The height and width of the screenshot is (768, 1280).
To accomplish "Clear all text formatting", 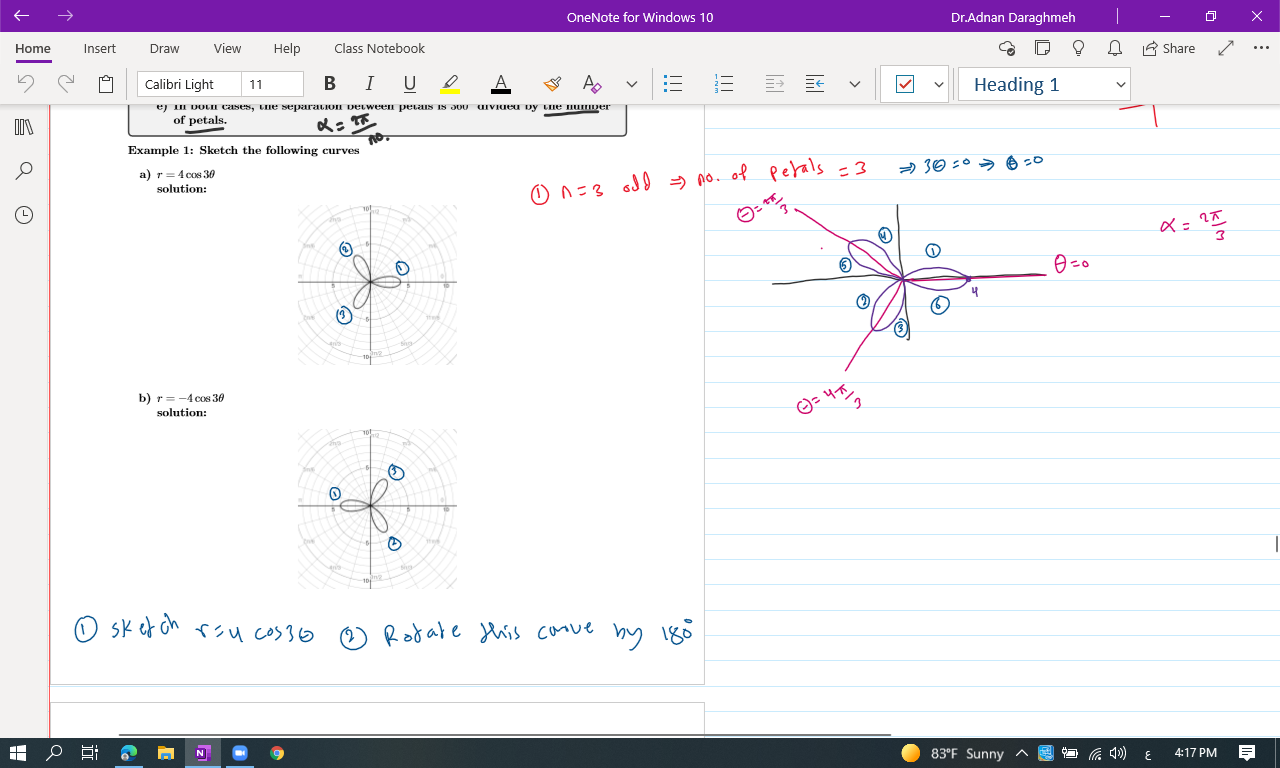I will point(592,84).
